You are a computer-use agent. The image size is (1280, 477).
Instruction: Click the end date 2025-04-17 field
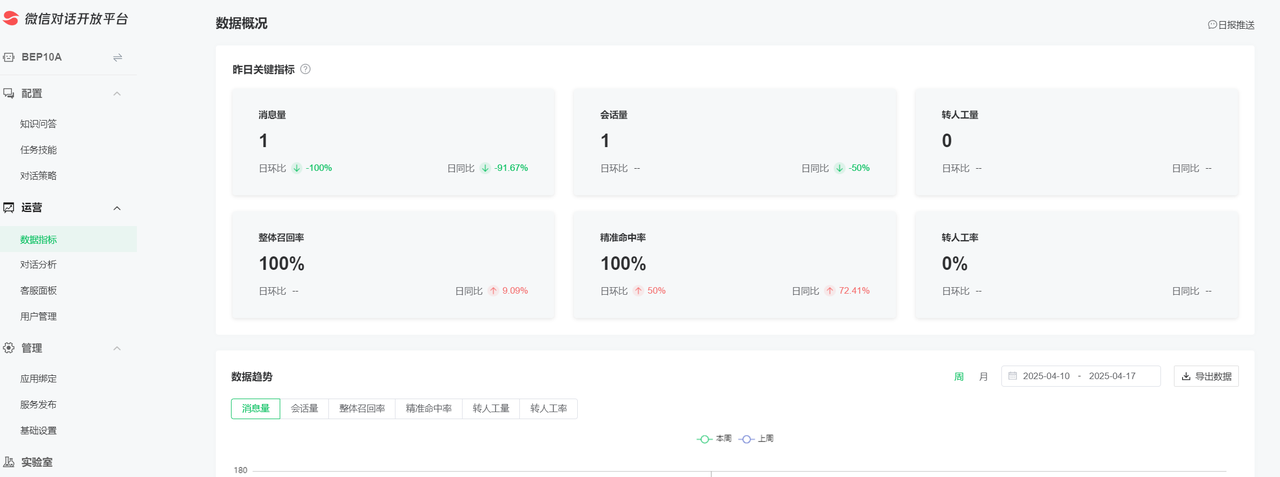(x=1112, y=376)
